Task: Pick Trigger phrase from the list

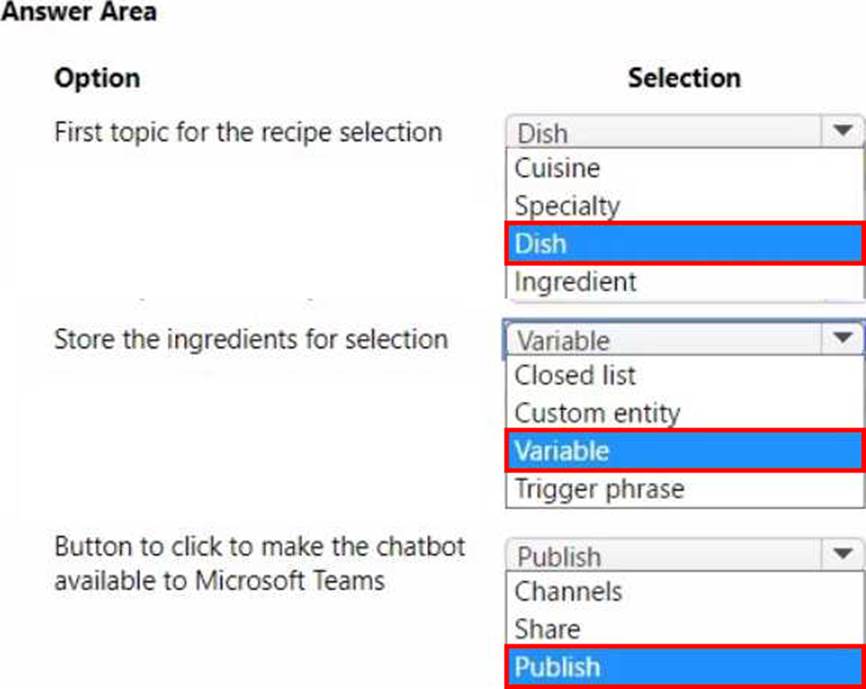Action: 599,489
